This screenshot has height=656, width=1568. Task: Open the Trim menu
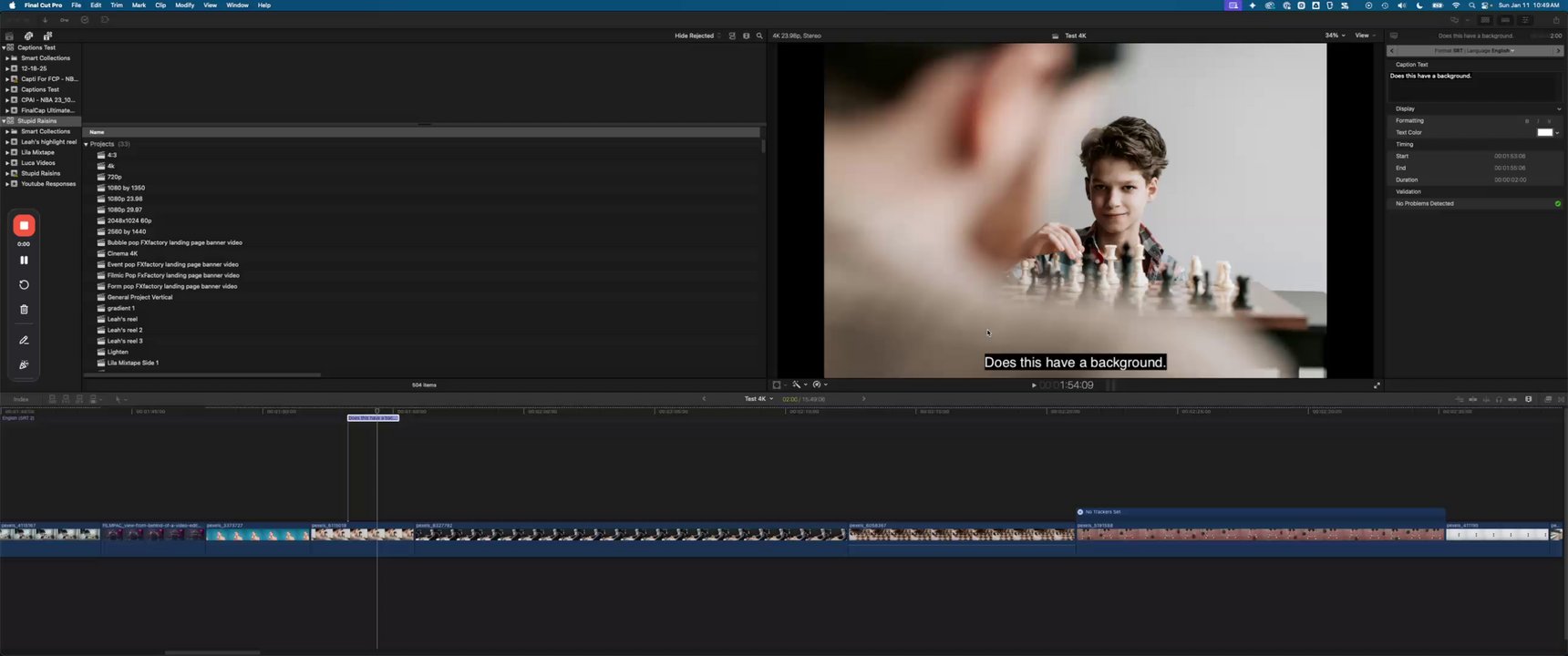pyautogui.click(x=117, y=5)
